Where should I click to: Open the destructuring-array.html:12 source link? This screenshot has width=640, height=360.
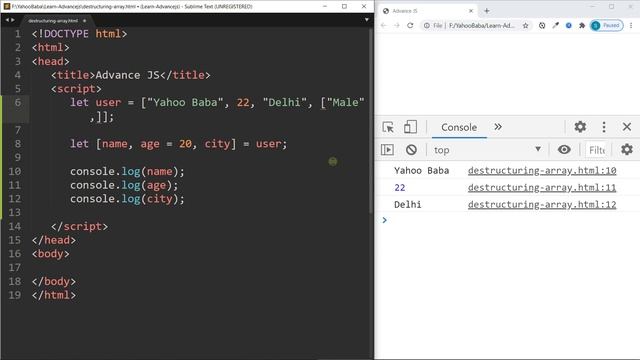tap(542, 204)
